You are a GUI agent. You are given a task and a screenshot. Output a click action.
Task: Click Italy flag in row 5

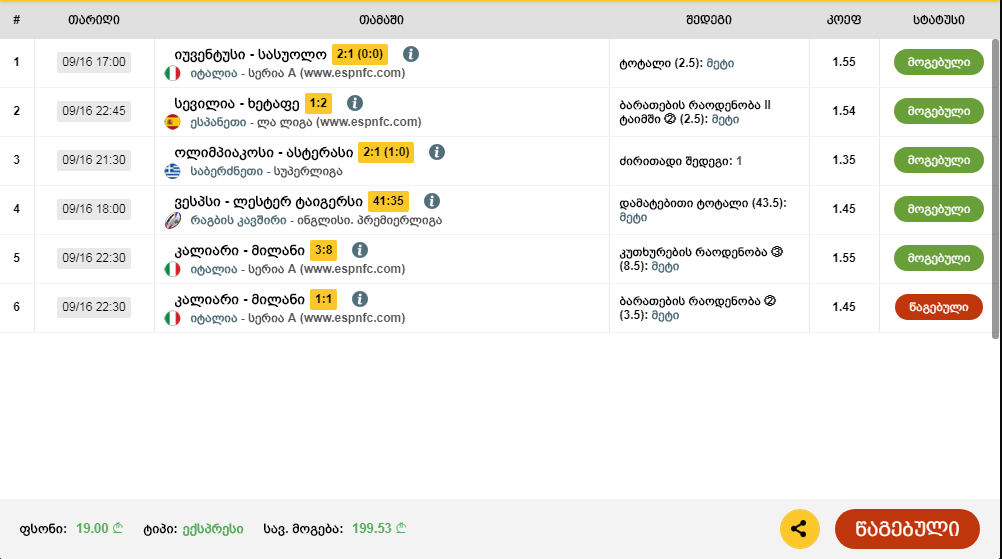173,269
